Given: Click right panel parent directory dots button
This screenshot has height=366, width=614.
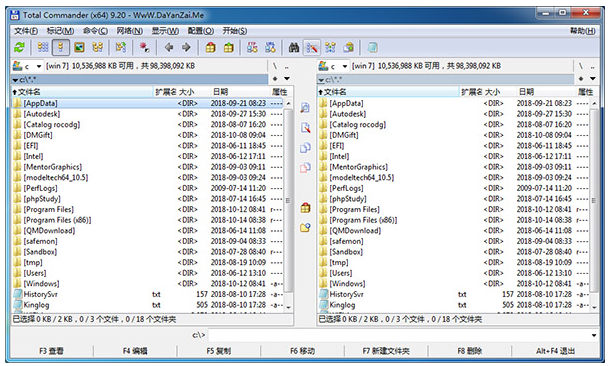Looking at the screenshot, I should tap(592, 66).
